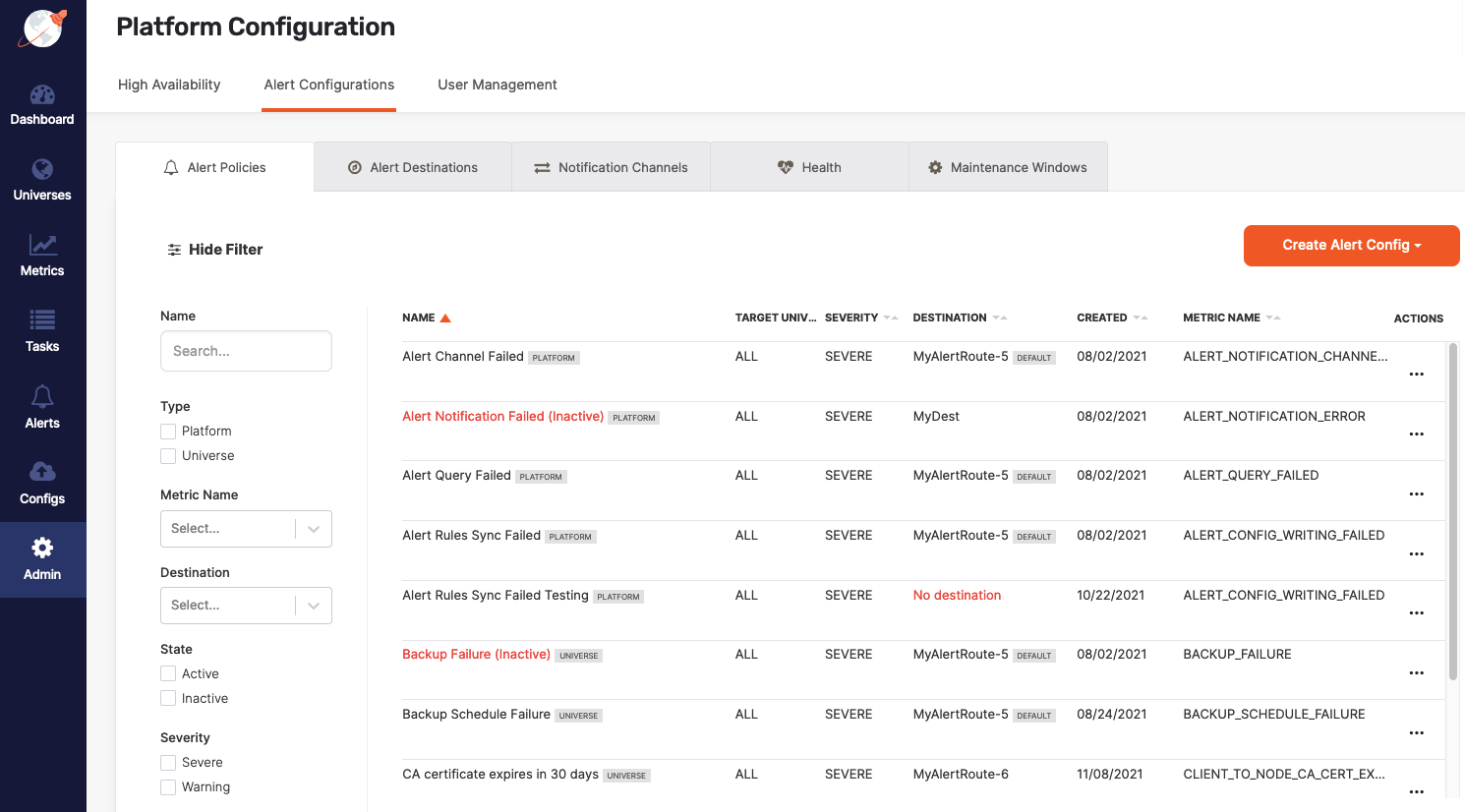1465x812 pixels.
Task: Click the No destination warning text
Action: pos(957,596)
